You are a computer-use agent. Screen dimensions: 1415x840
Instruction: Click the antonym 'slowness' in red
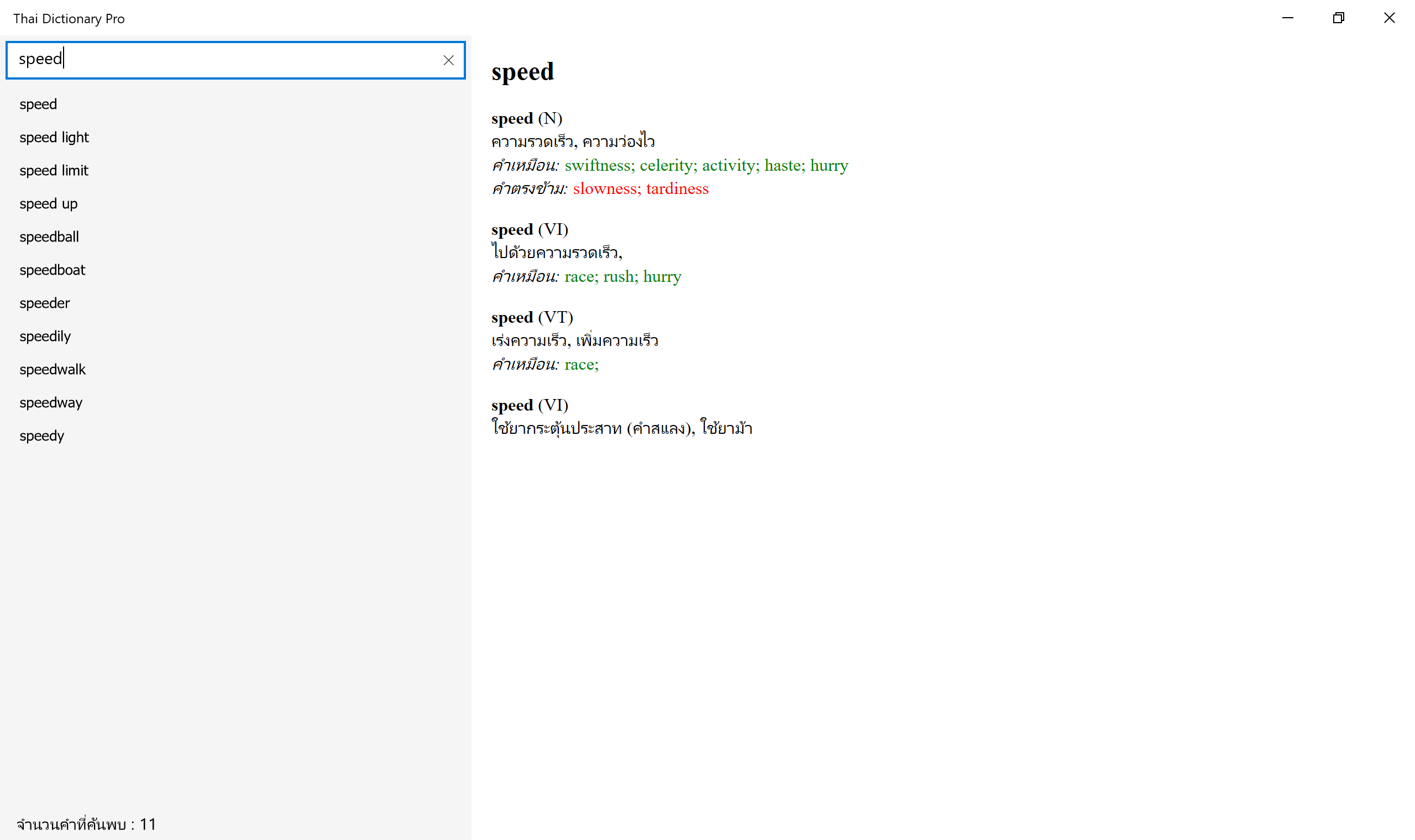605,188
